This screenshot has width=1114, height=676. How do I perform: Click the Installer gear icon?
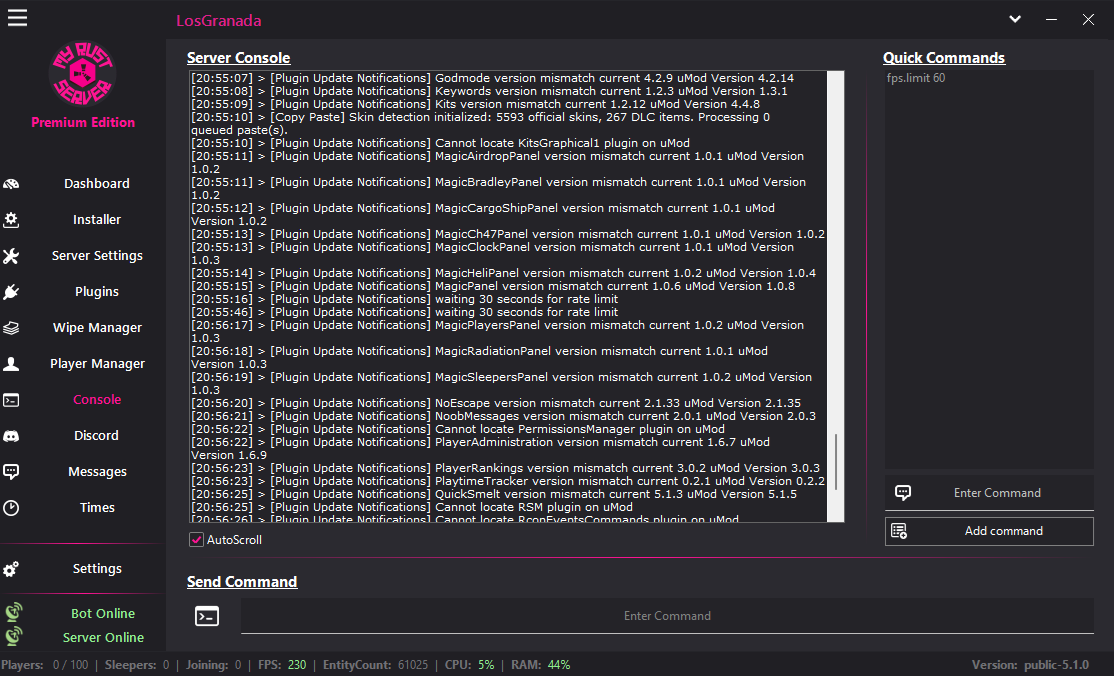coord(11,220)
